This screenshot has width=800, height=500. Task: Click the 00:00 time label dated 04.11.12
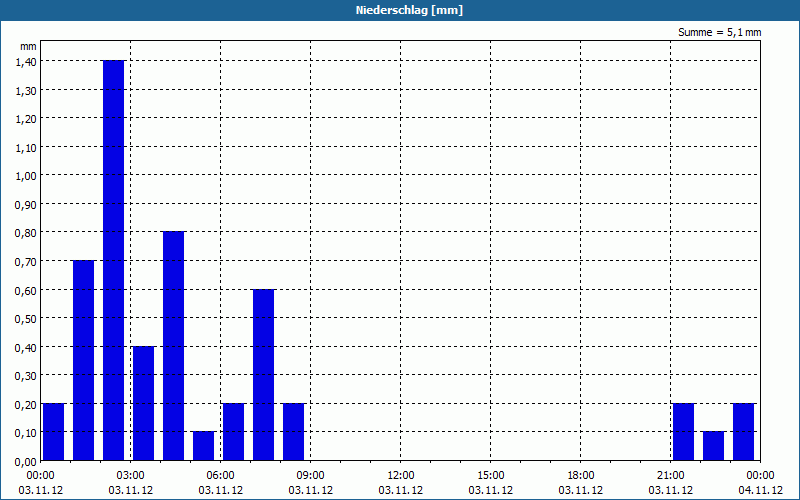click(760, 476)
